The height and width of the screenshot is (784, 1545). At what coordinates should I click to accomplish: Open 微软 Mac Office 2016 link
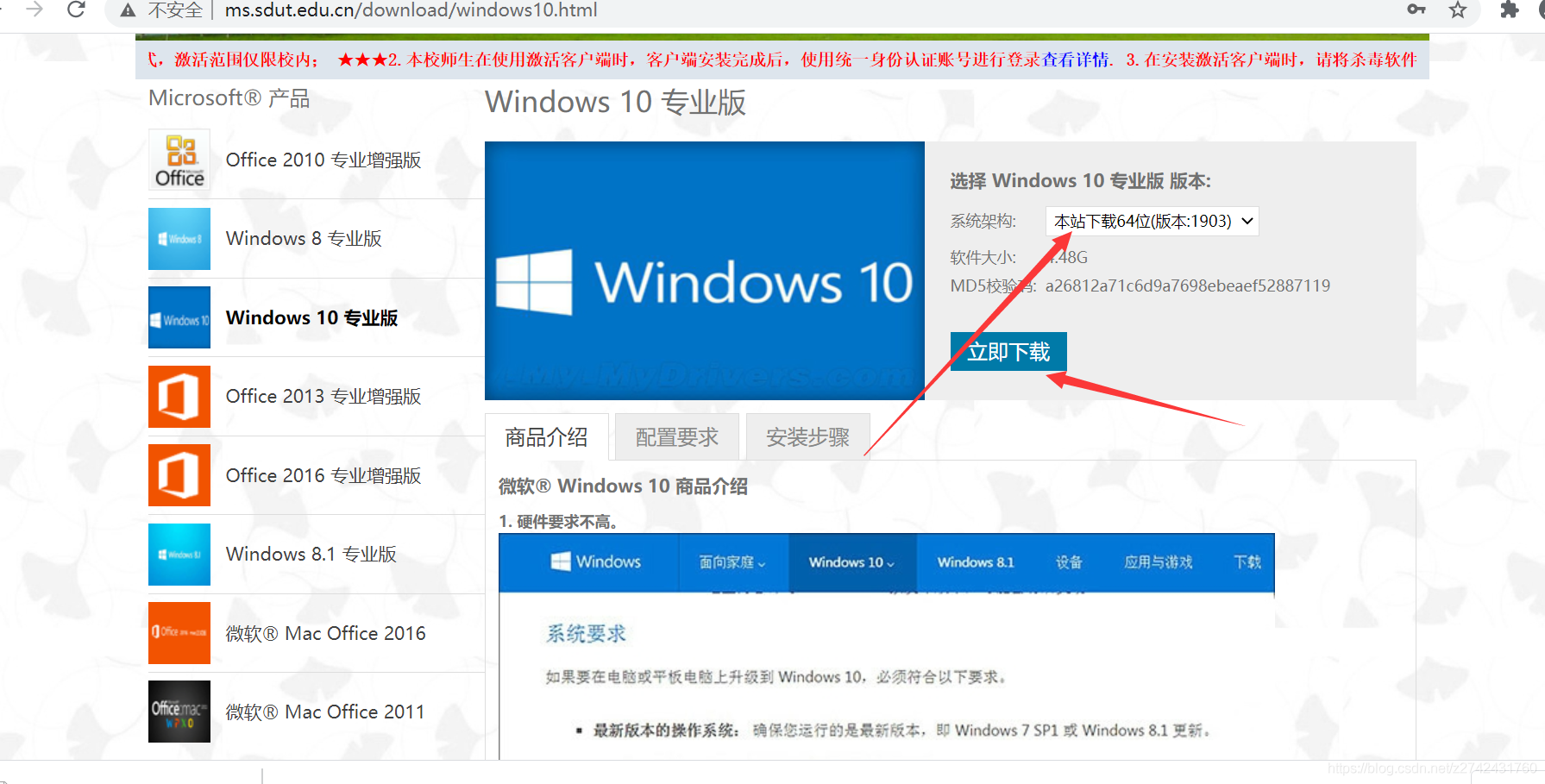point(326,634)
